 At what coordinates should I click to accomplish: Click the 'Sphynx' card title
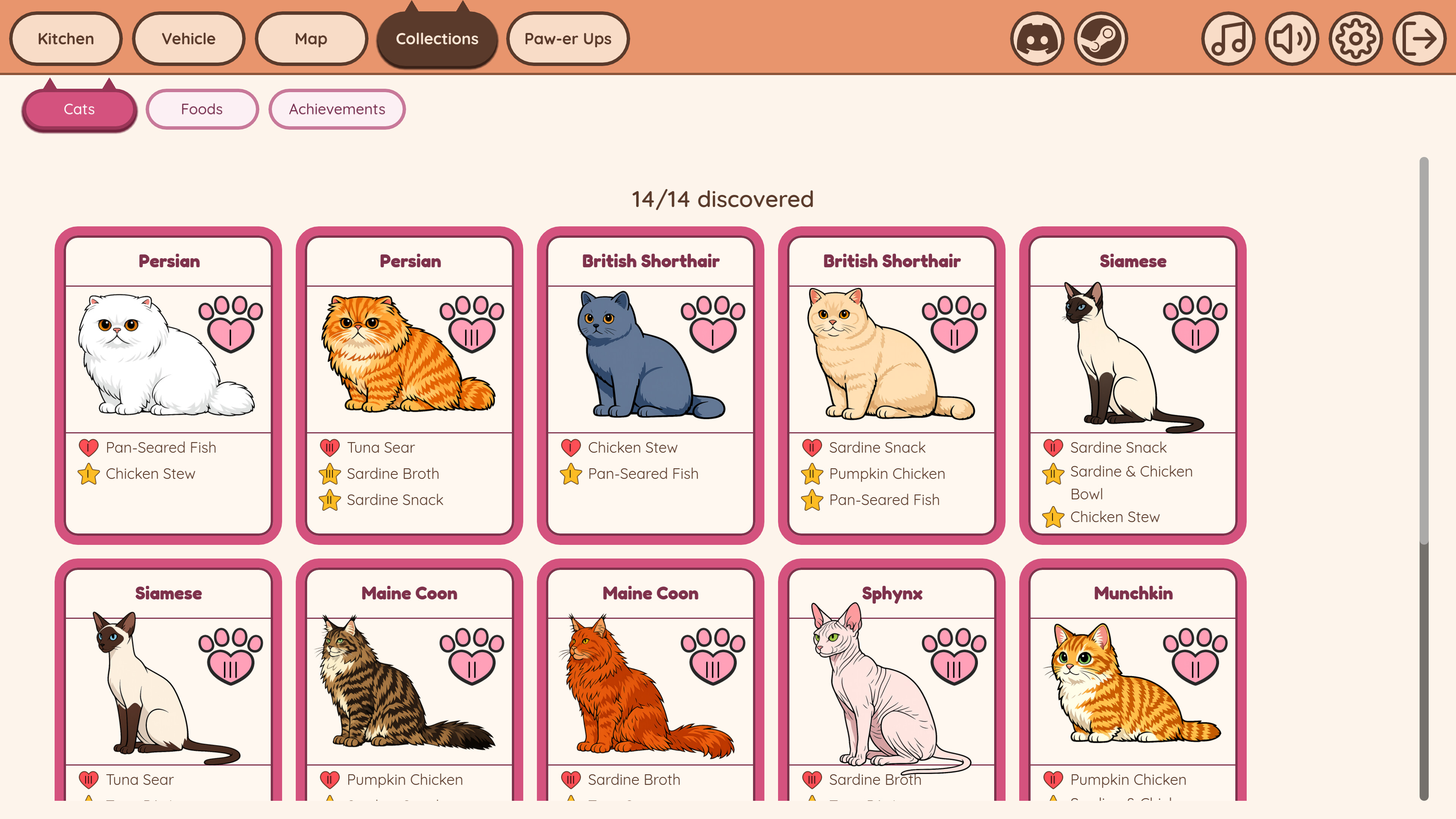coord(892,593)
